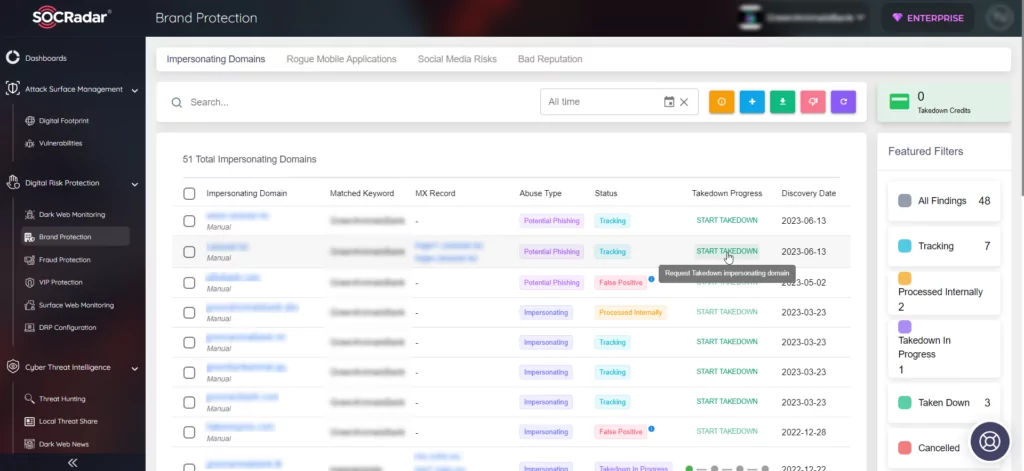
Task: Click the round profile icon in header
Action: (999, 18)
